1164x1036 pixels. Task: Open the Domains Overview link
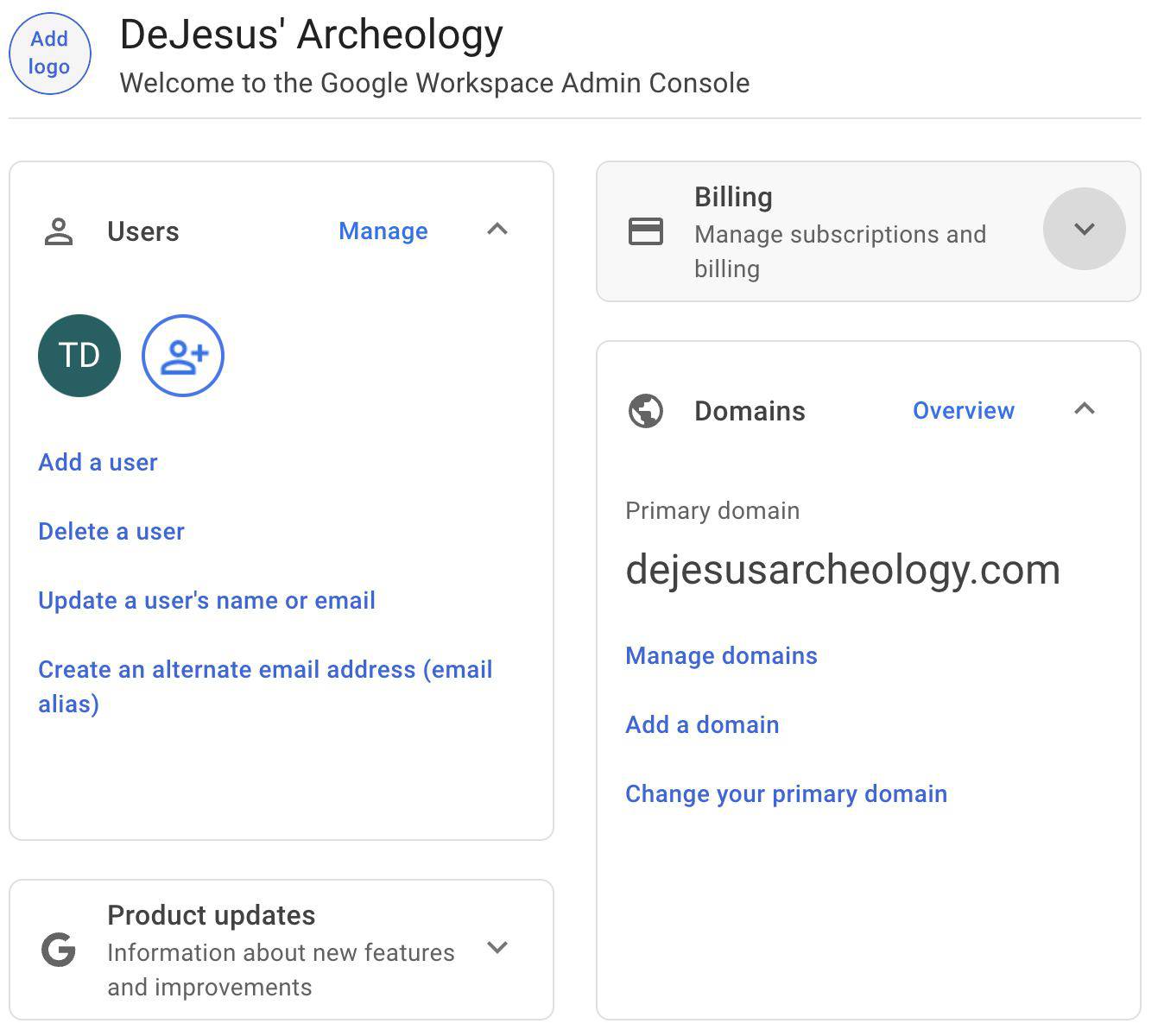coord(964,411)
